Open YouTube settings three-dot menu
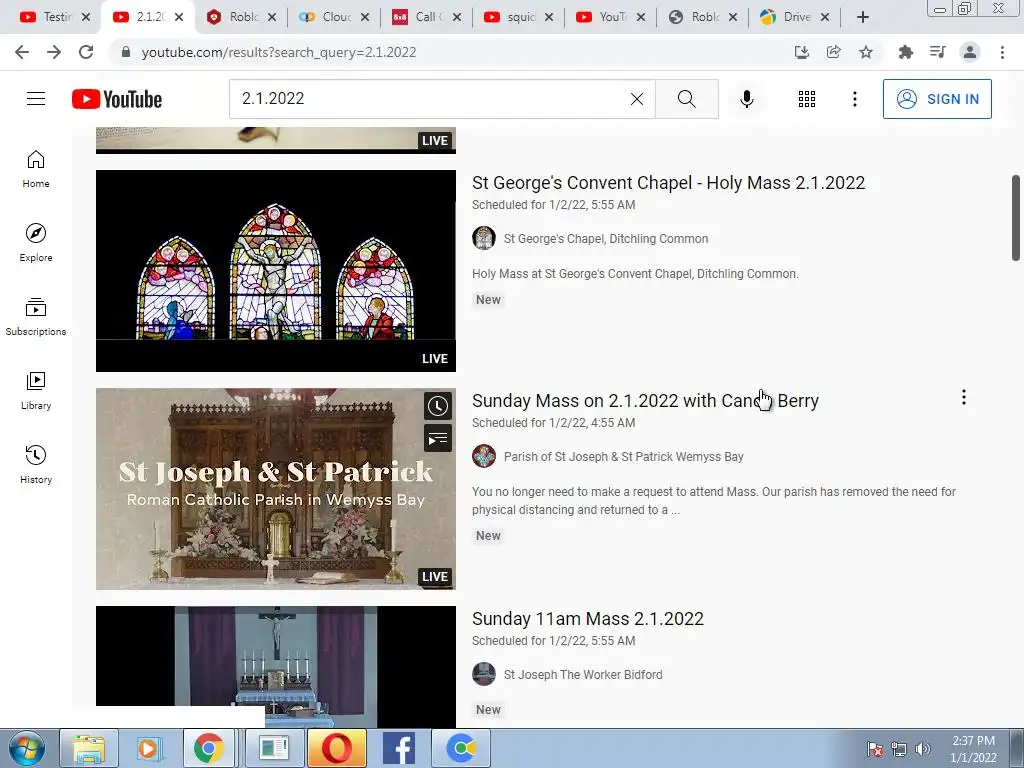Image resolution: width=1024 pixels, height=768 pixels. [854, 99]
